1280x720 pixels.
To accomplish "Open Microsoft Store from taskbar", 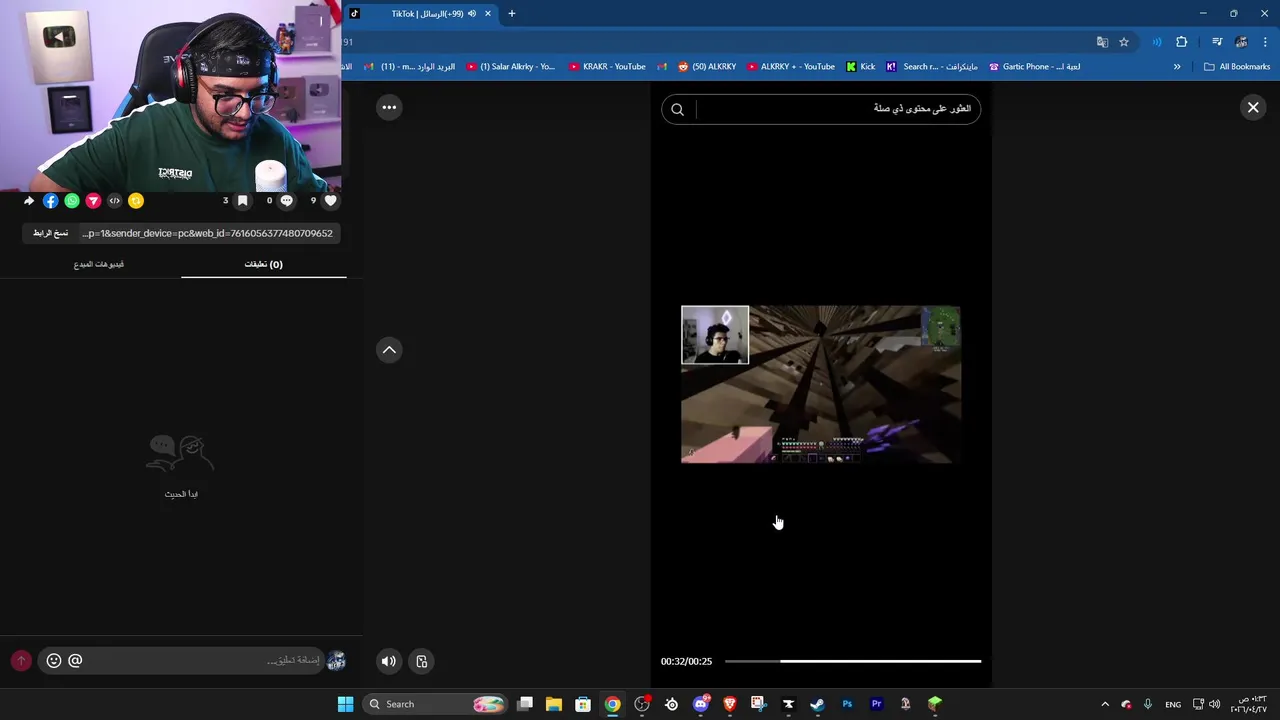I will (583, 704).
